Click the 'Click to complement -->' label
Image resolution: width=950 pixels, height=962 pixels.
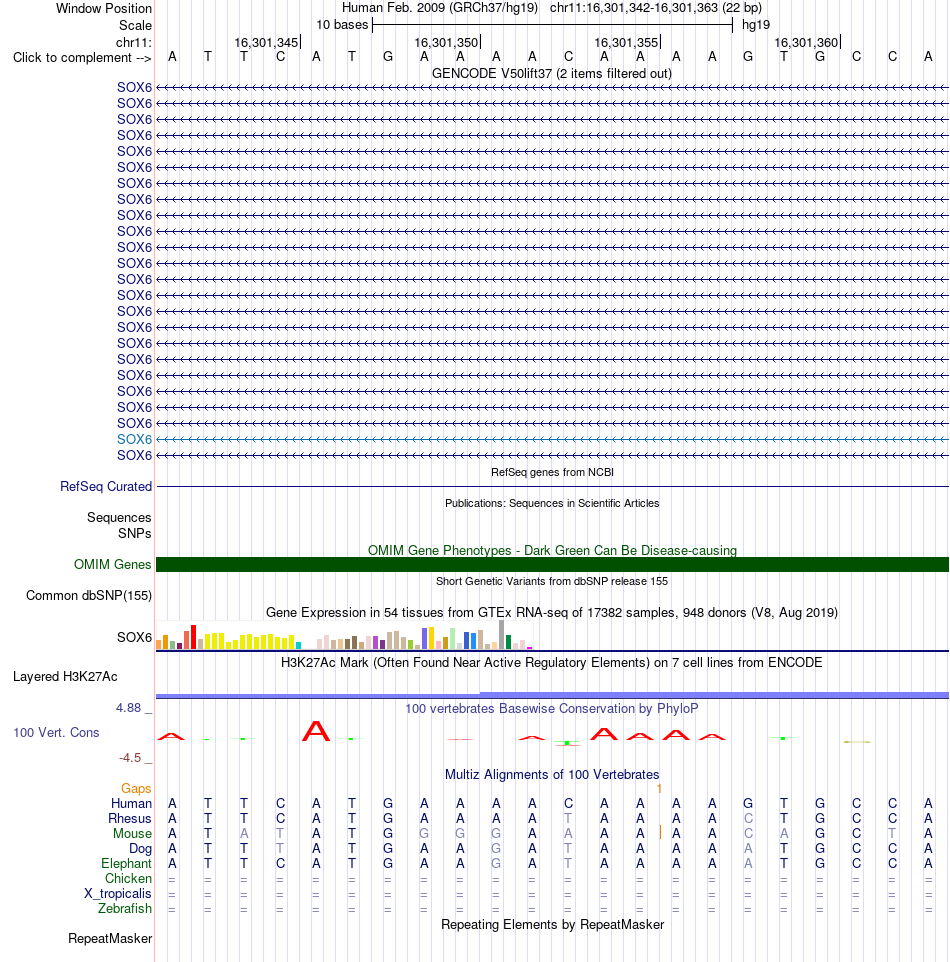click(x=82, y=58)
